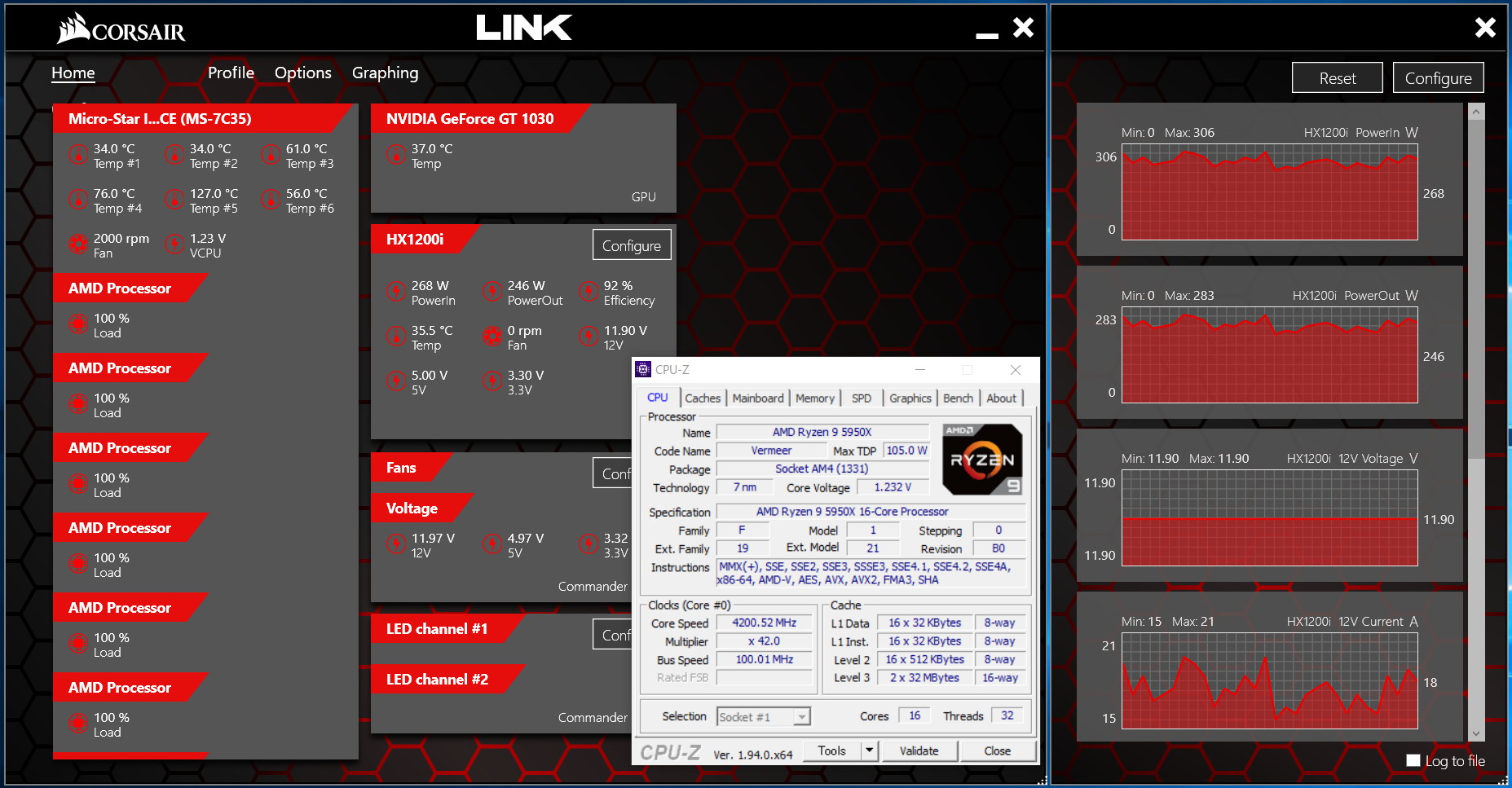Click the Core Speed 4200.52 MHz field

765,623
